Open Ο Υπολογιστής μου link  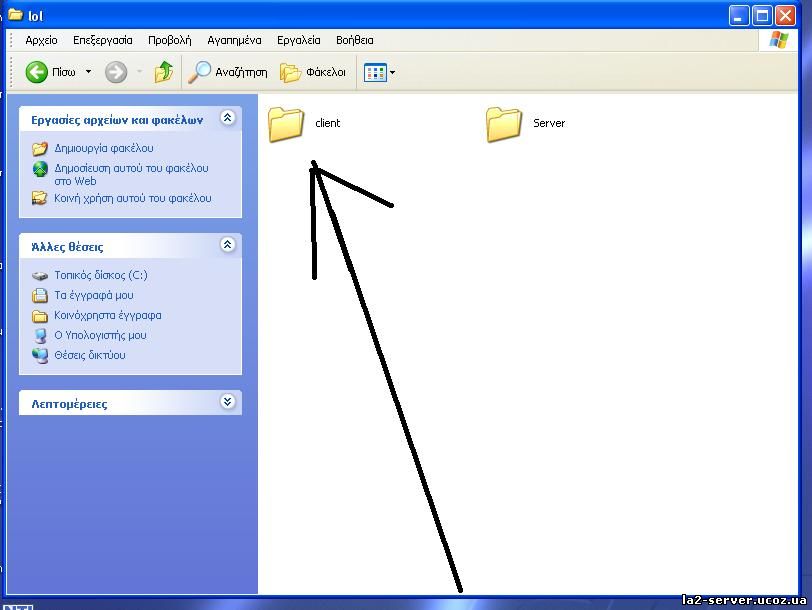[x=100, y=335]
